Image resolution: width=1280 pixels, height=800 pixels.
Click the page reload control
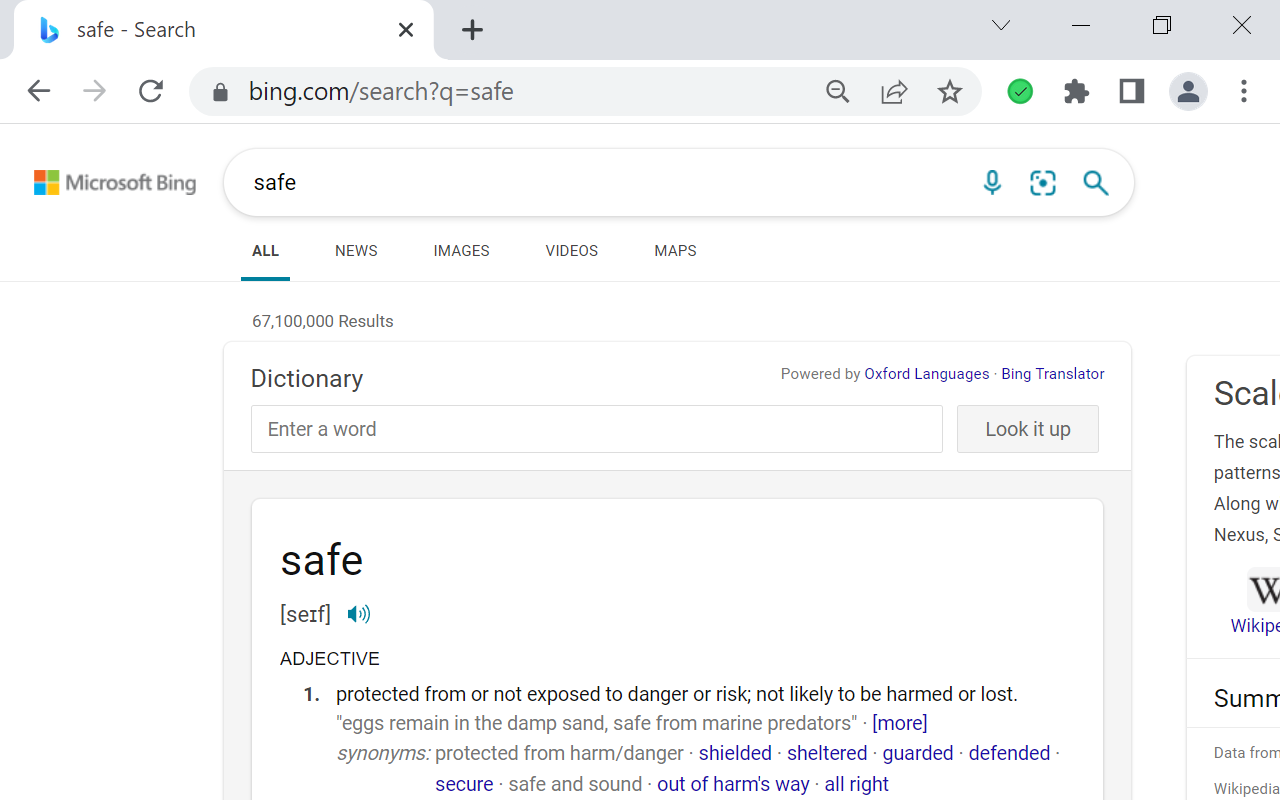tap(150, 91)
